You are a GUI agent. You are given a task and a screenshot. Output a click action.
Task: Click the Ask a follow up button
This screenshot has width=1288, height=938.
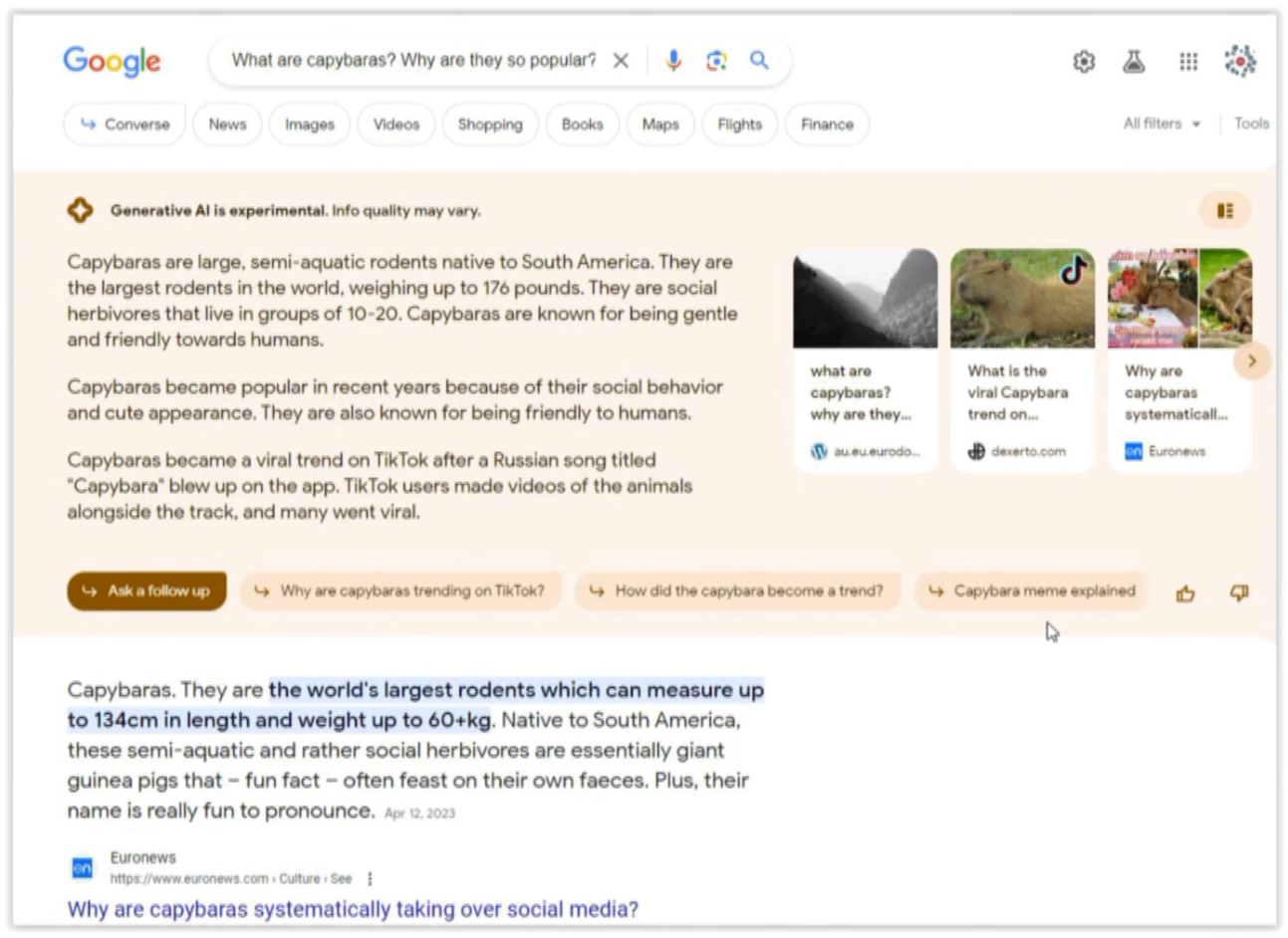click(x=146, y=590)
